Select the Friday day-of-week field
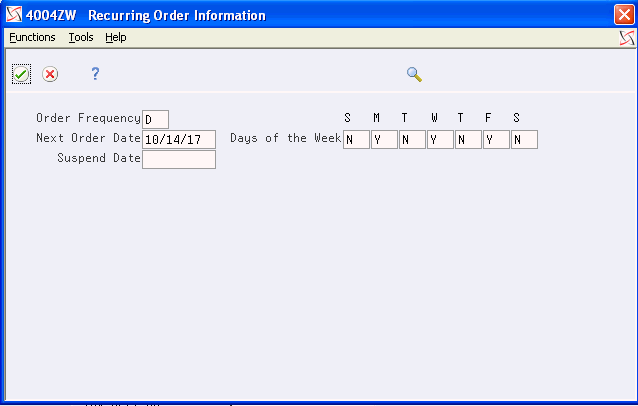The width and height of the screenshot is (638, 406). [496, 140]
